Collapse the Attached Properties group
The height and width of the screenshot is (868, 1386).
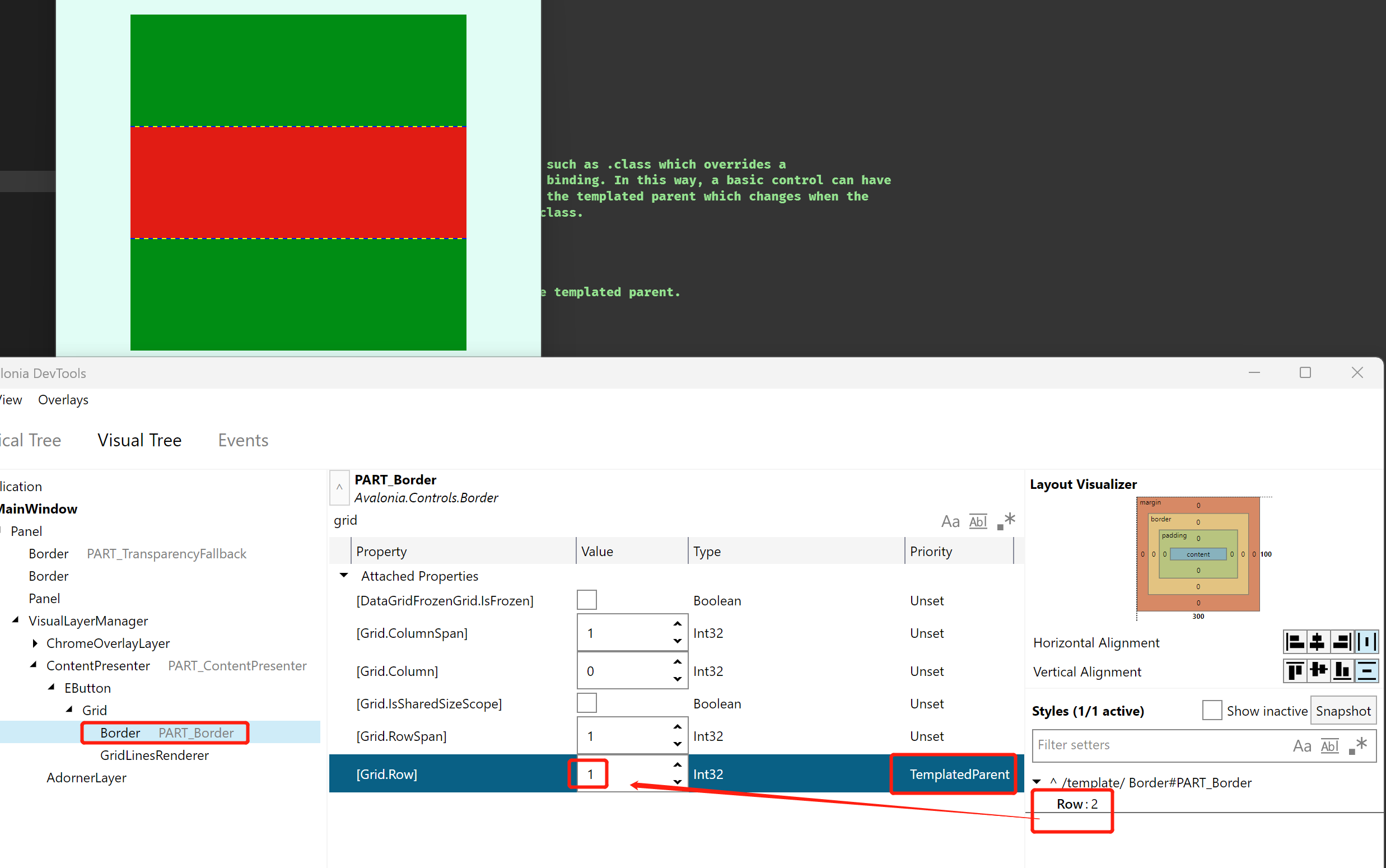(344, 575)
